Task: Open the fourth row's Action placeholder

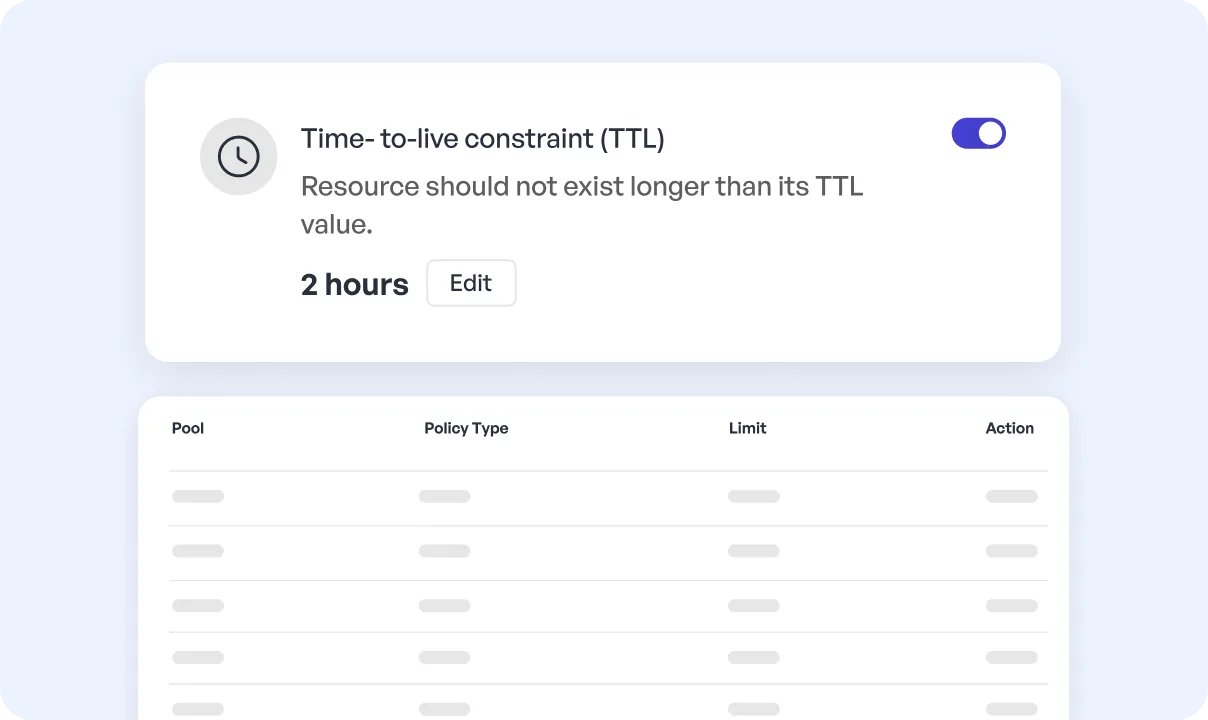Action: point(1011,657)
